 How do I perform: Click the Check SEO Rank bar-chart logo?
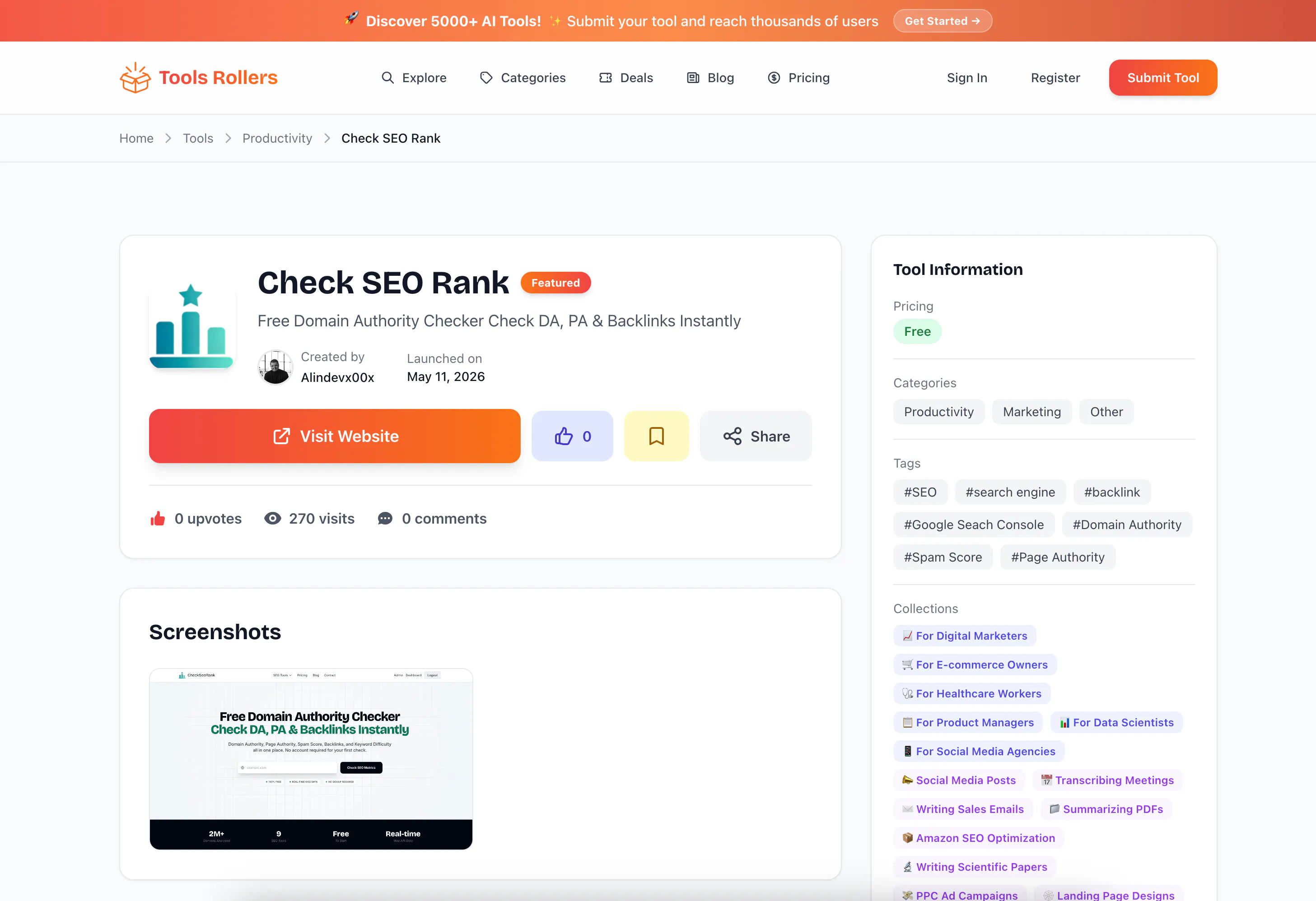tap(191, 326)
